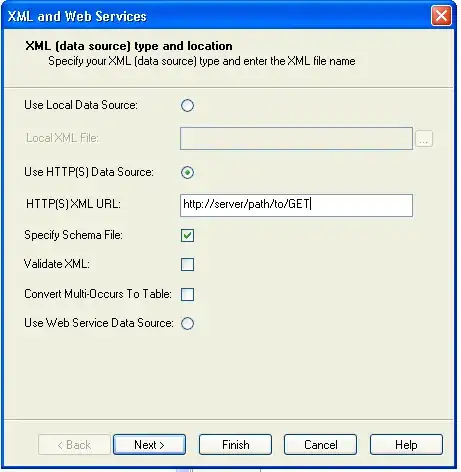Image resolution: width=461 pixels, height=472 pixels.
Task: Uncheck the Specify Schema File checkbox
Action: click(187, 235)
